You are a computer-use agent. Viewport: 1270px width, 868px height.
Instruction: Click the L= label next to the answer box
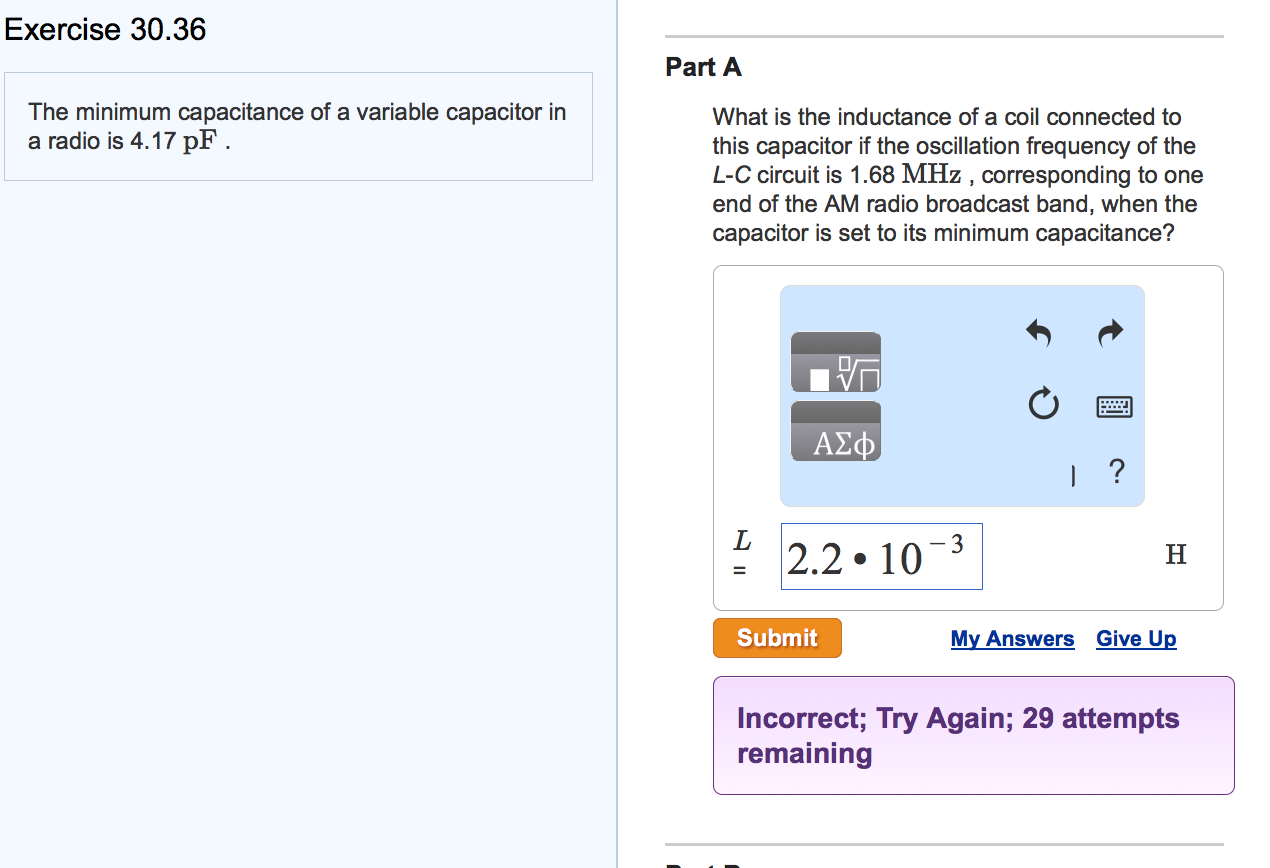pyautogui.click(x=741, y=553)
